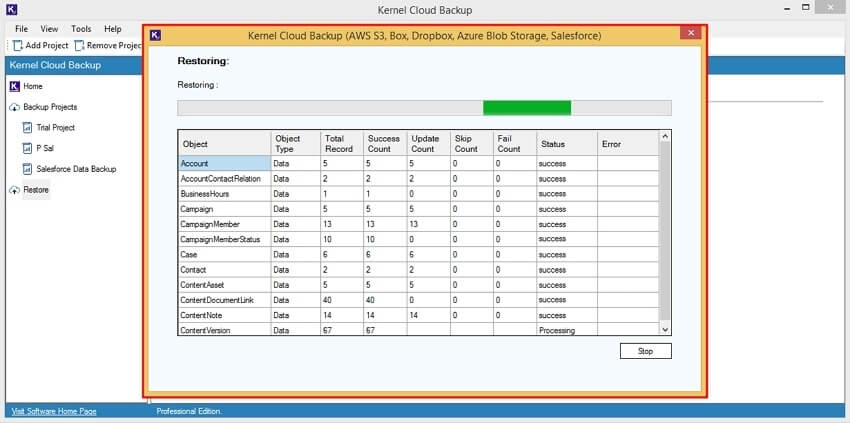Click the Total Record column header

point(342,144)
